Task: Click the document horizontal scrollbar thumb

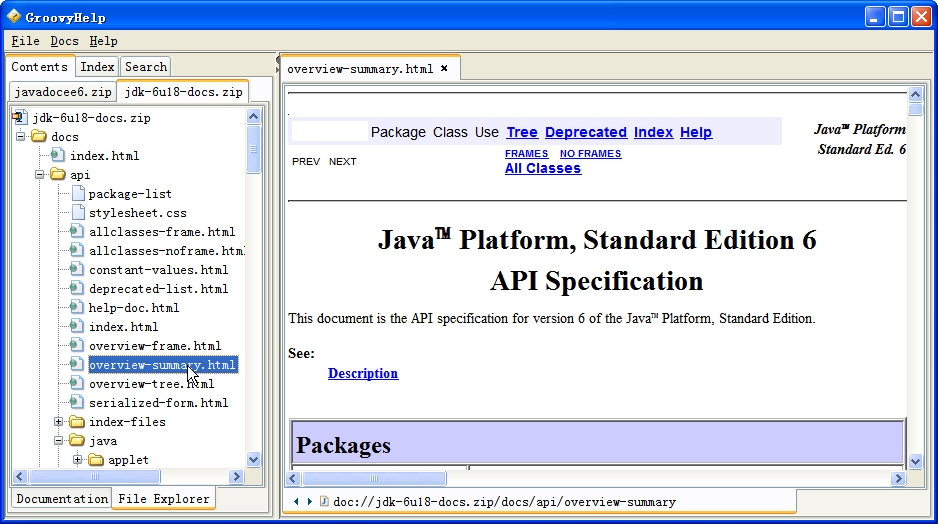Action: click(x=374, y=478)
